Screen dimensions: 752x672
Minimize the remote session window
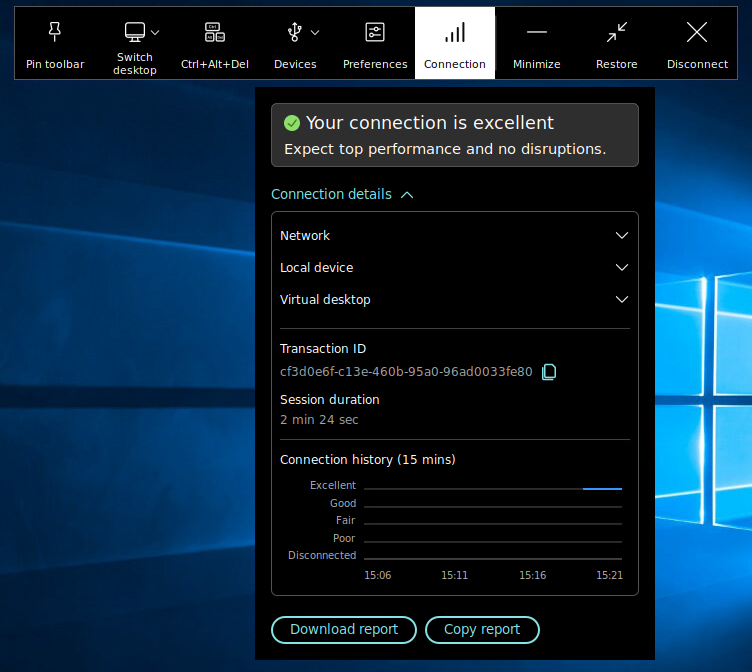536,33
